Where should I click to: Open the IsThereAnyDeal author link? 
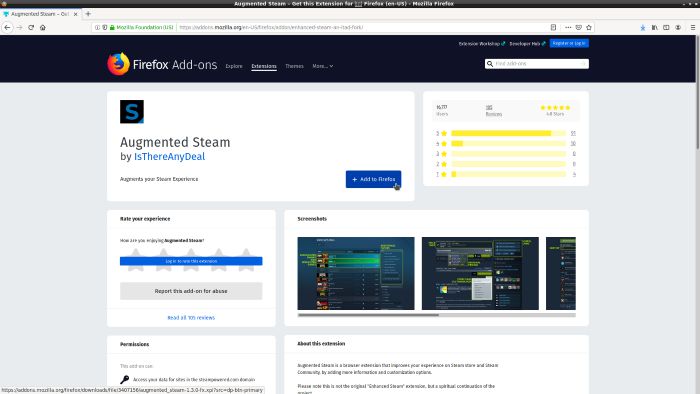coord(170,157)
